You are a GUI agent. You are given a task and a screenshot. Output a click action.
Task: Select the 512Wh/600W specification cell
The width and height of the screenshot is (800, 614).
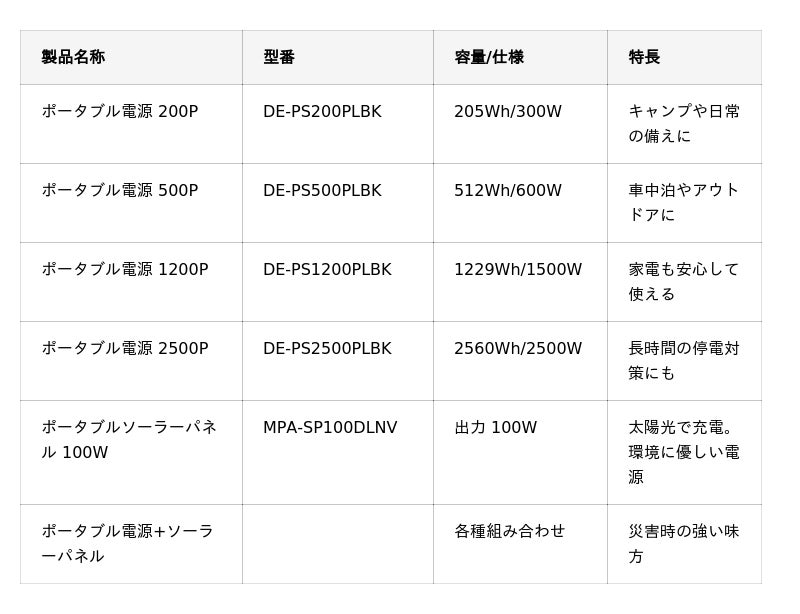point(508,191)
